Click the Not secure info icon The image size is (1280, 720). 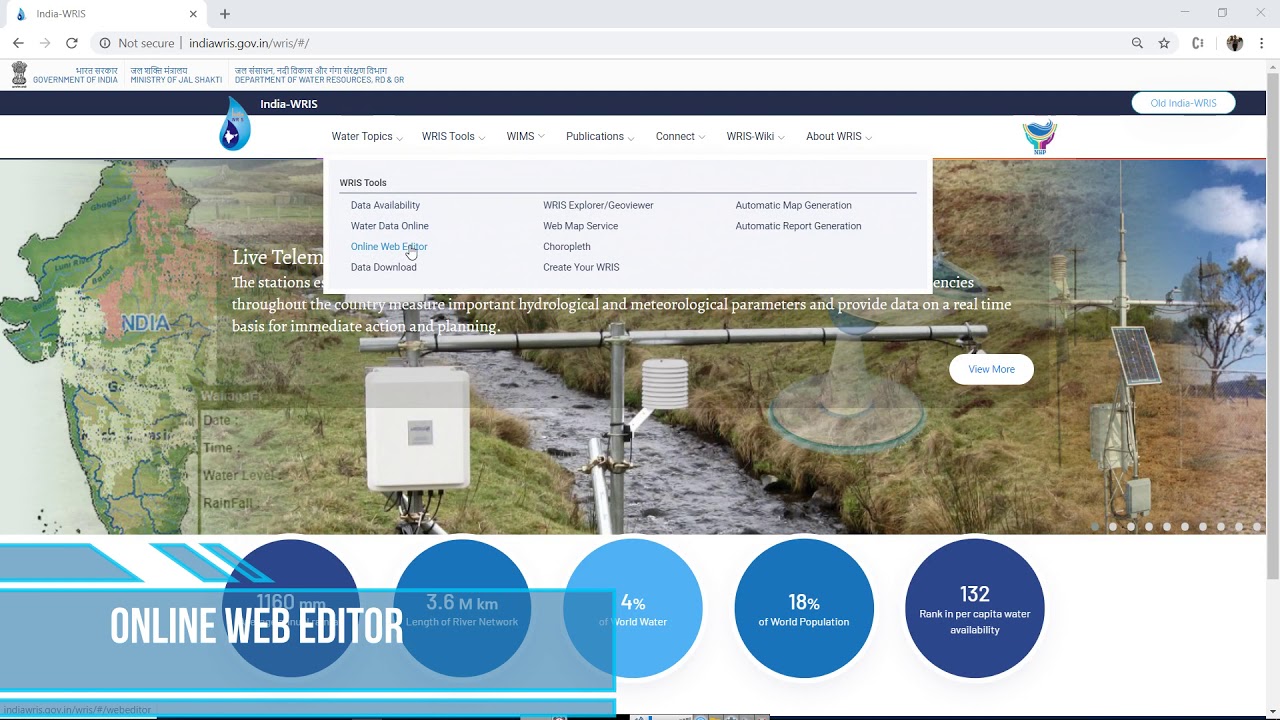(x=105, y=43)
